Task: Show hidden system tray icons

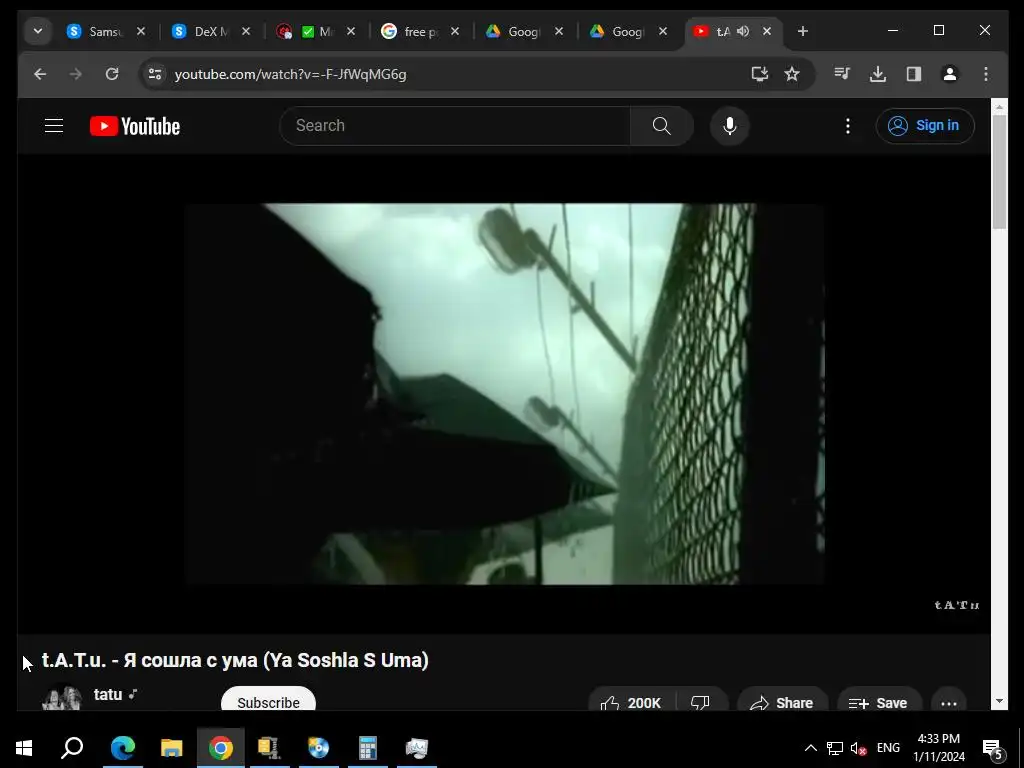Action: [x=810, y=748]
